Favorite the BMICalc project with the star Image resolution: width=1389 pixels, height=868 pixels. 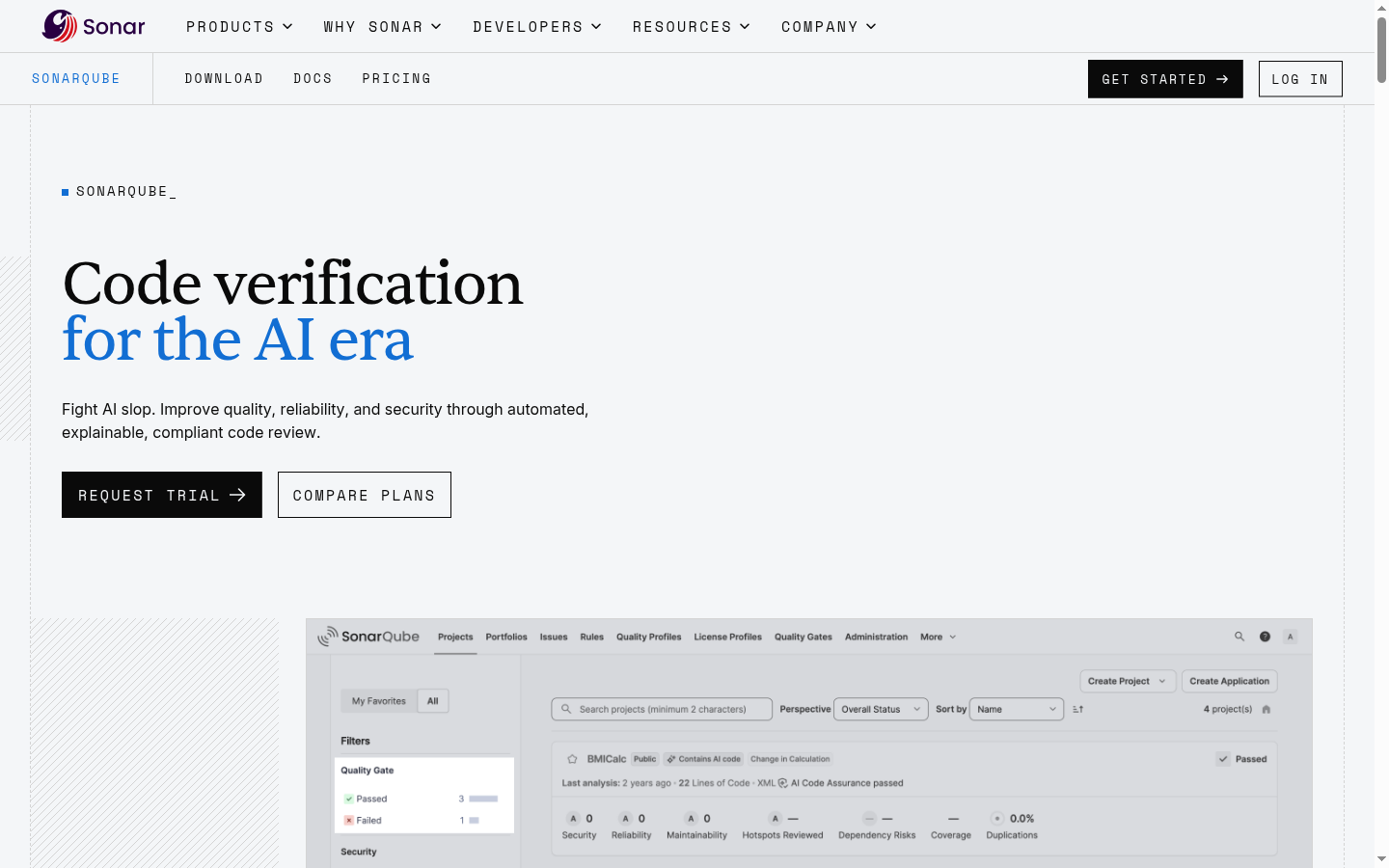click(572, 759)
